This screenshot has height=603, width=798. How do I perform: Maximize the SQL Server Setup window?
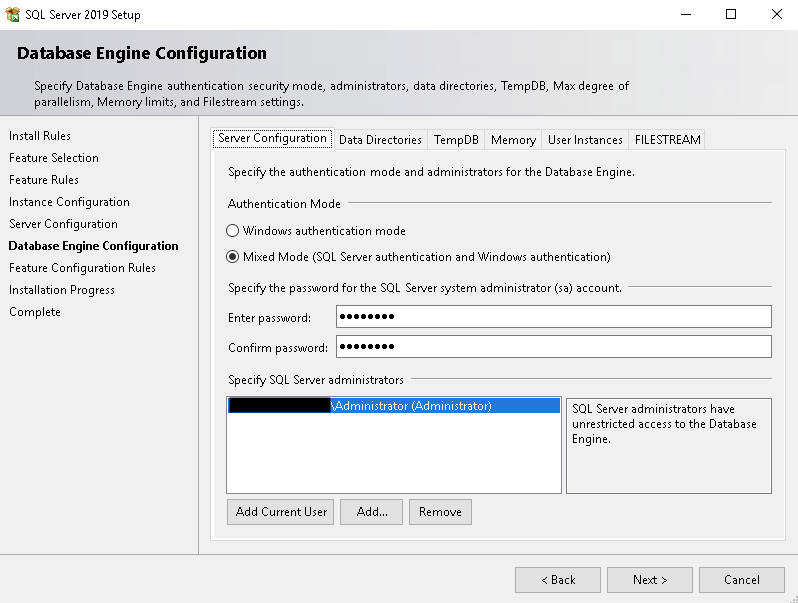(x=731, y=14)
